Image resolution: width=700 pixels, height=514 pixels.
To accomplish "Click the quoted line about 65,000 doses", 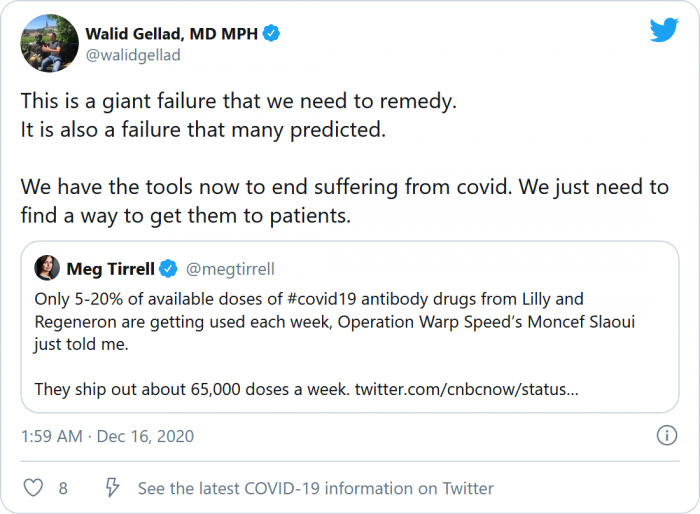I will 190,388.
